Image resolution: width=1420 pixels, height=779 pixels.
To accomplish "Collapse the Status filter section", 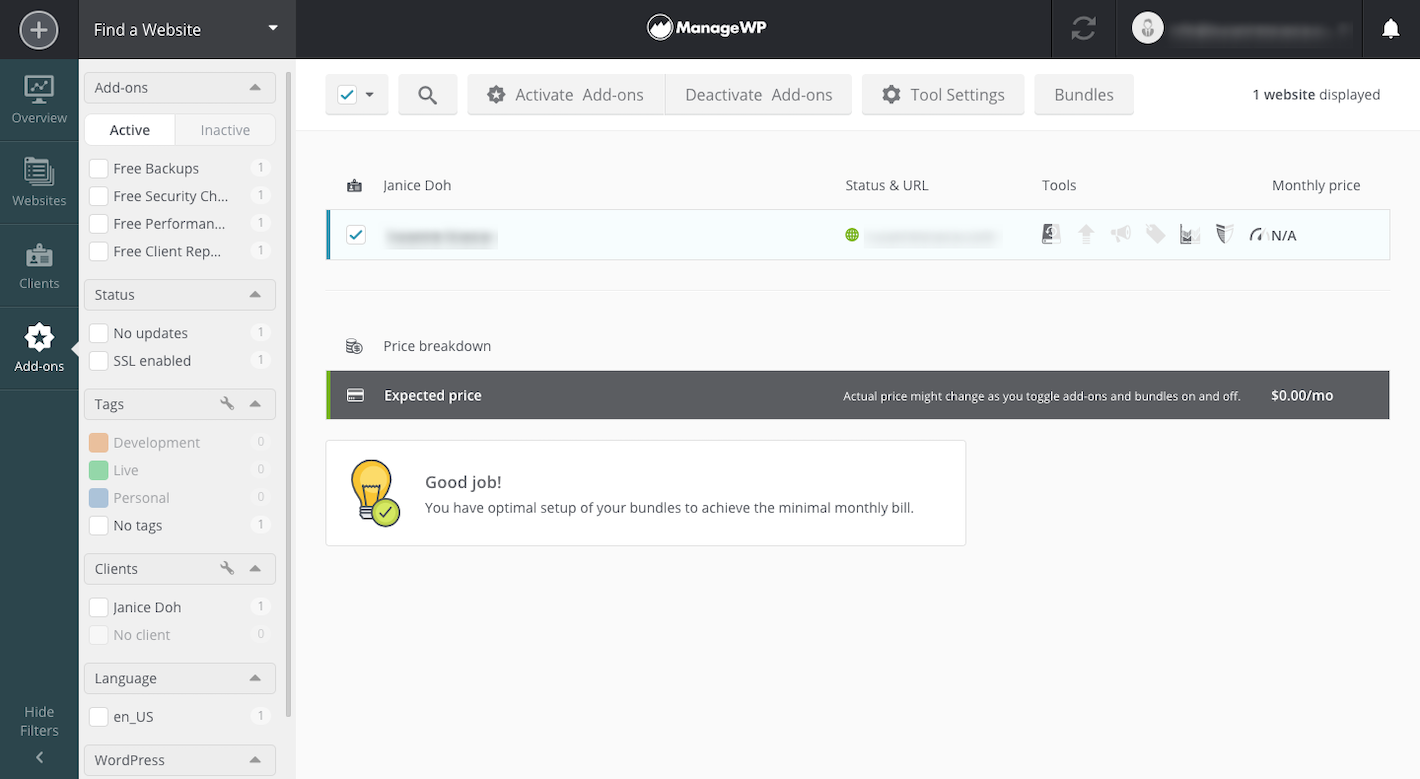I will (255, 295).
